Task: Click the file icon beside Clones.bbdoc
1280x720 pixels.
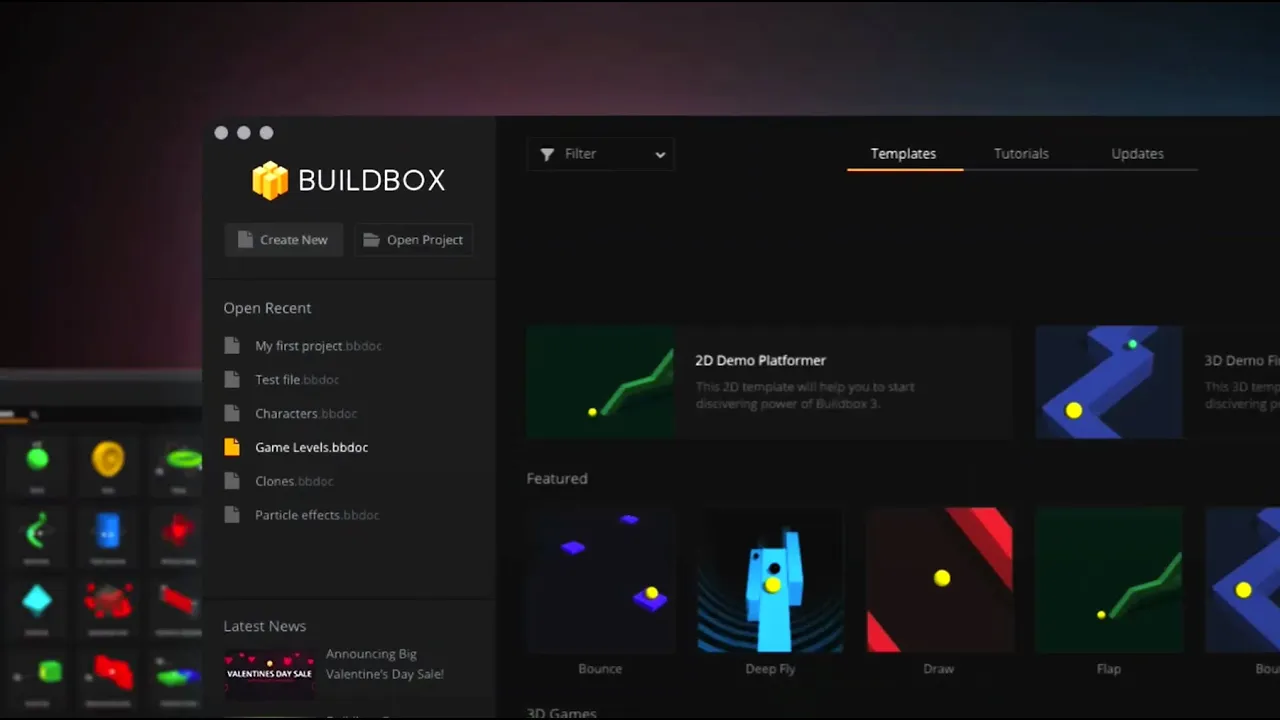Action: (232, 481)
